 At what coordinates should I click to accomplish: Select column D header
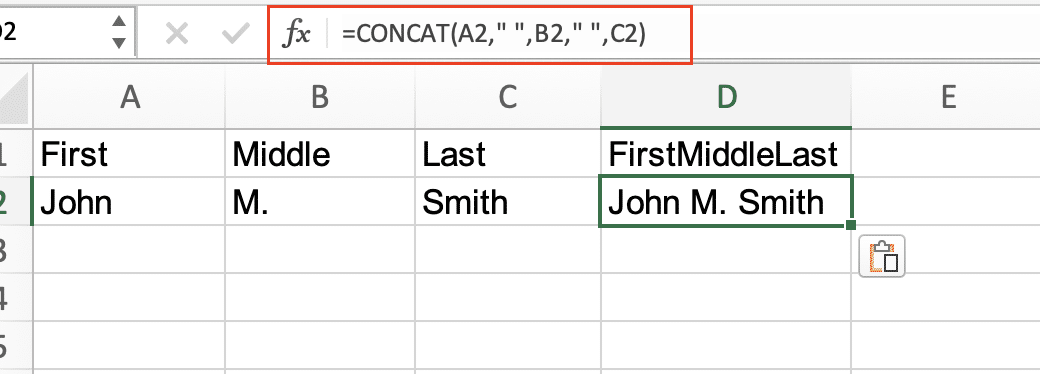click(726, 98)
